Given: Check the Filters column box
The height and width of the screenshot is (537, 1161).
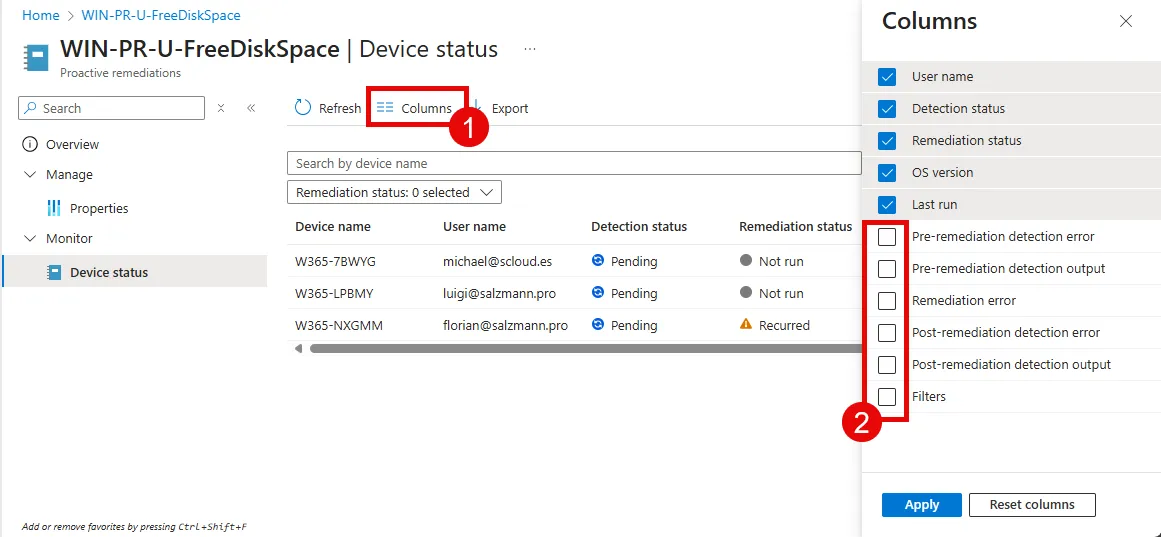Looking at the screenshot, I should (x=886, y=396).
